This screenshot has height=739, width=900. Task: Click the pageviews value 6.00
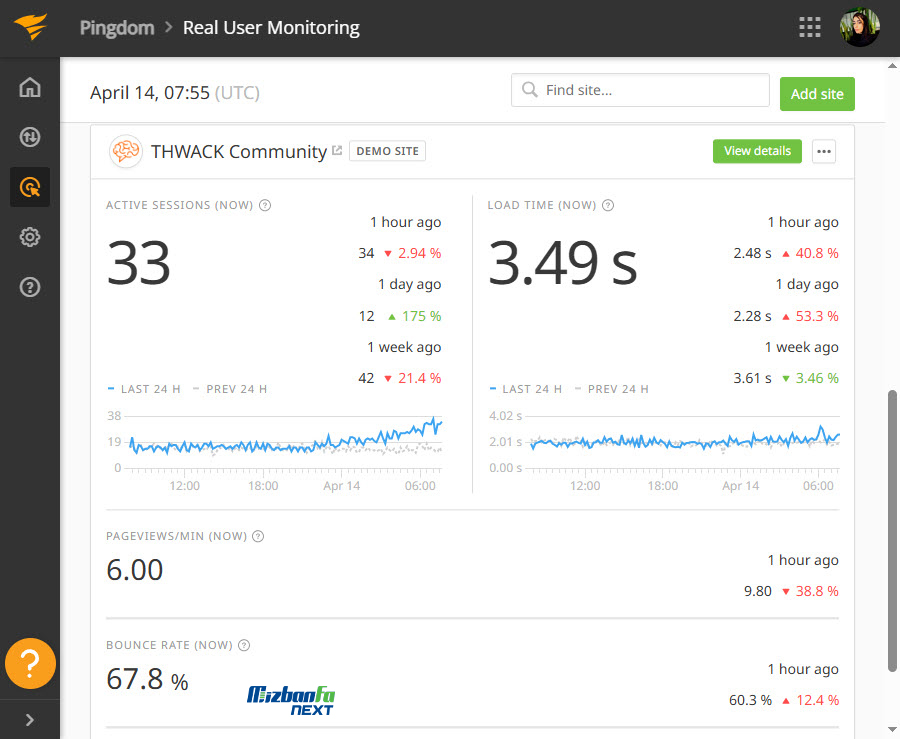(135, 570)
